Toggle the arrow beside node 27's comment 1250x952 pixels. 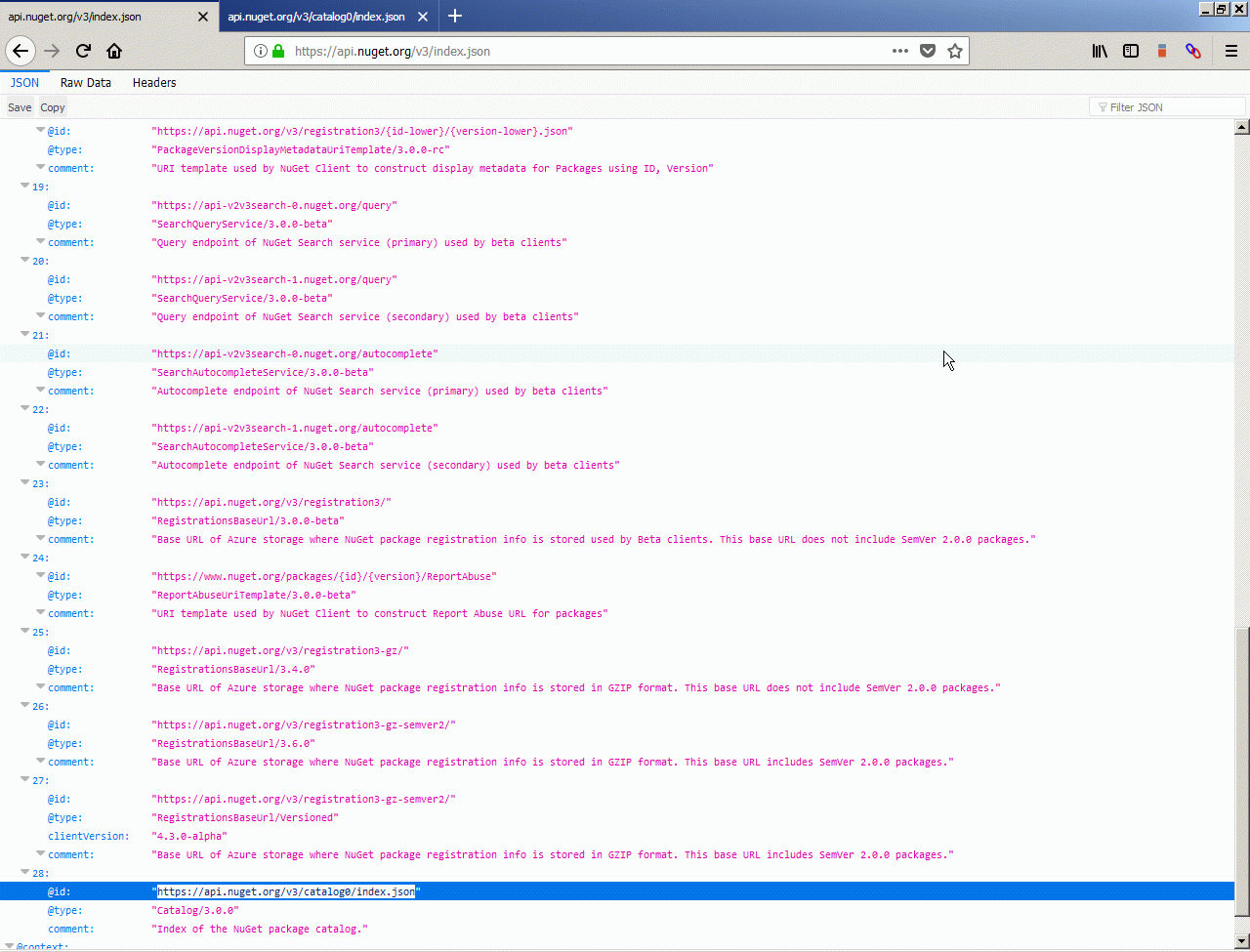[x=41, y=854]
